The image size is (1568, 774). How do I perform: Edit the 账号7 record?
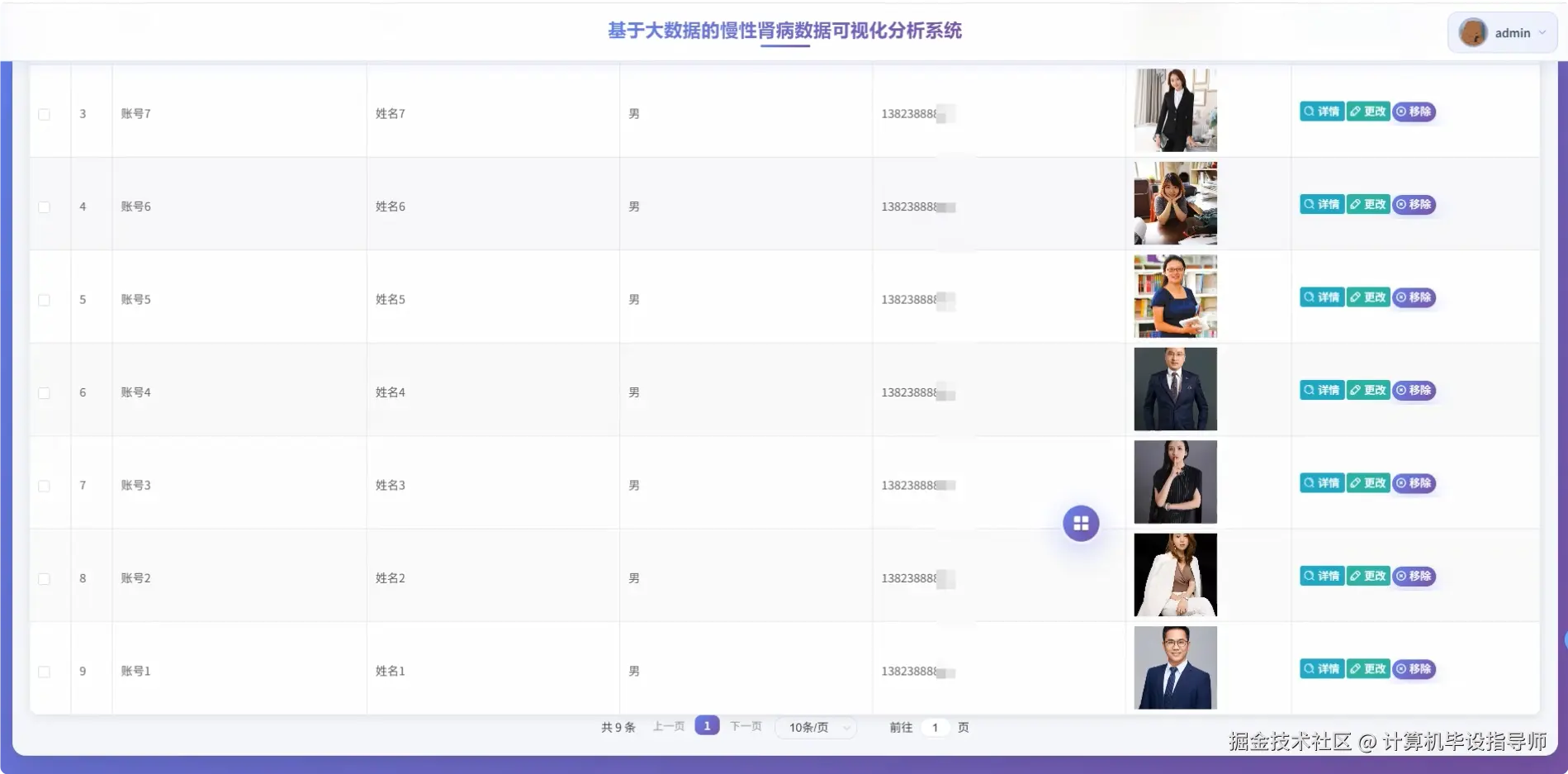(1368, 112)
